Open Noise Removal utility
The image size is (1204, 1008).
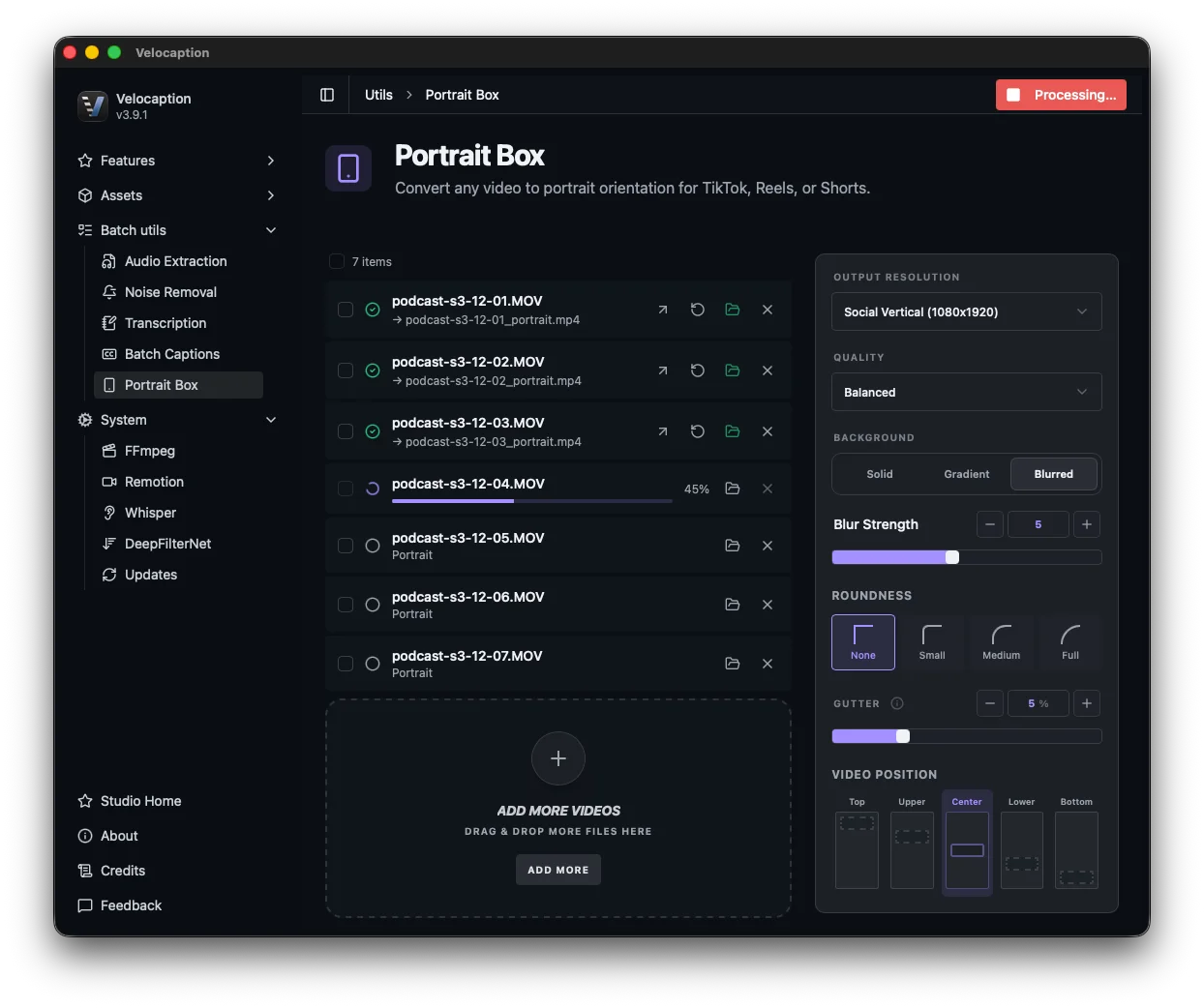click(x=178, y=292)
